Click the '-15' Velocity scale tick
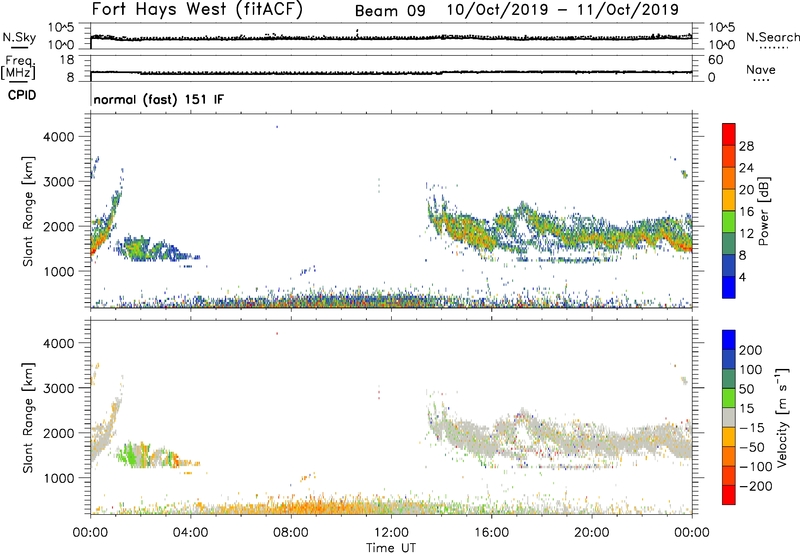The image size is (800, 554). click(x=751, y=427)
